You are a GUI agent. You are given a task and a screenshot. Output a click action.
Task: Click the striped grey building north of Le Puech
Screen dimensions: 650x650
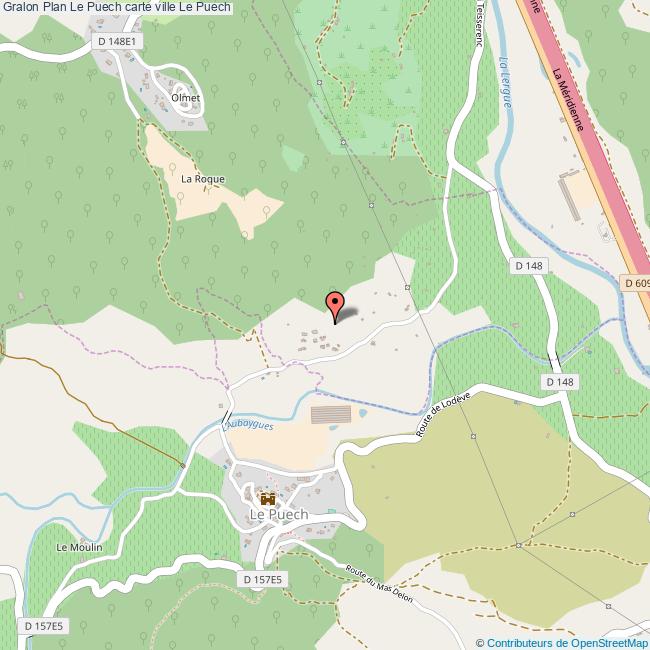coord(331,415)
